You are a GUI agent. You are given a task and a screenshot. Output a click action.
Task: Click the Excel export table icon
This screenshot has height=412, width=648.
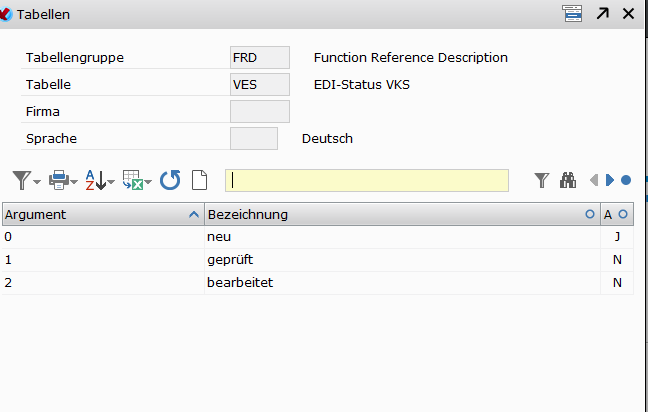[131, 180]
